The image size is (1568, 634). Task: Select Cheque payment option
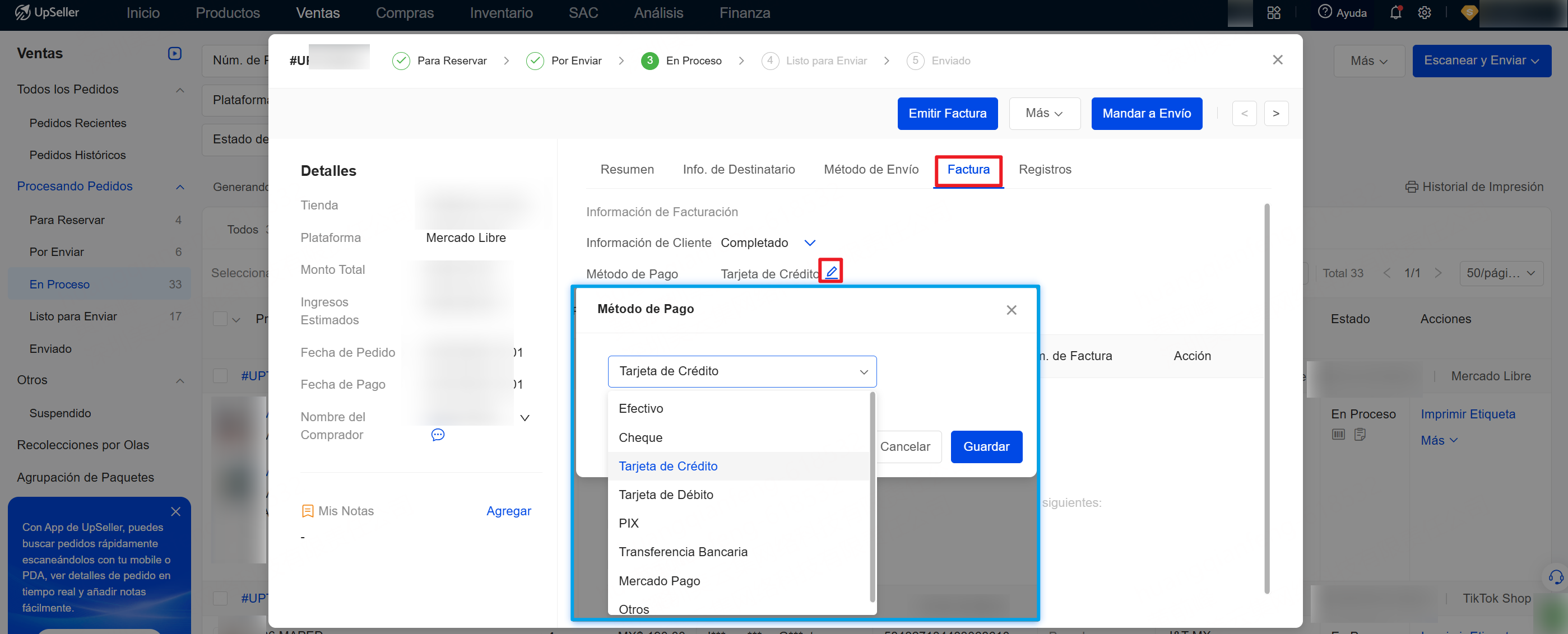(x=739, y=437)
